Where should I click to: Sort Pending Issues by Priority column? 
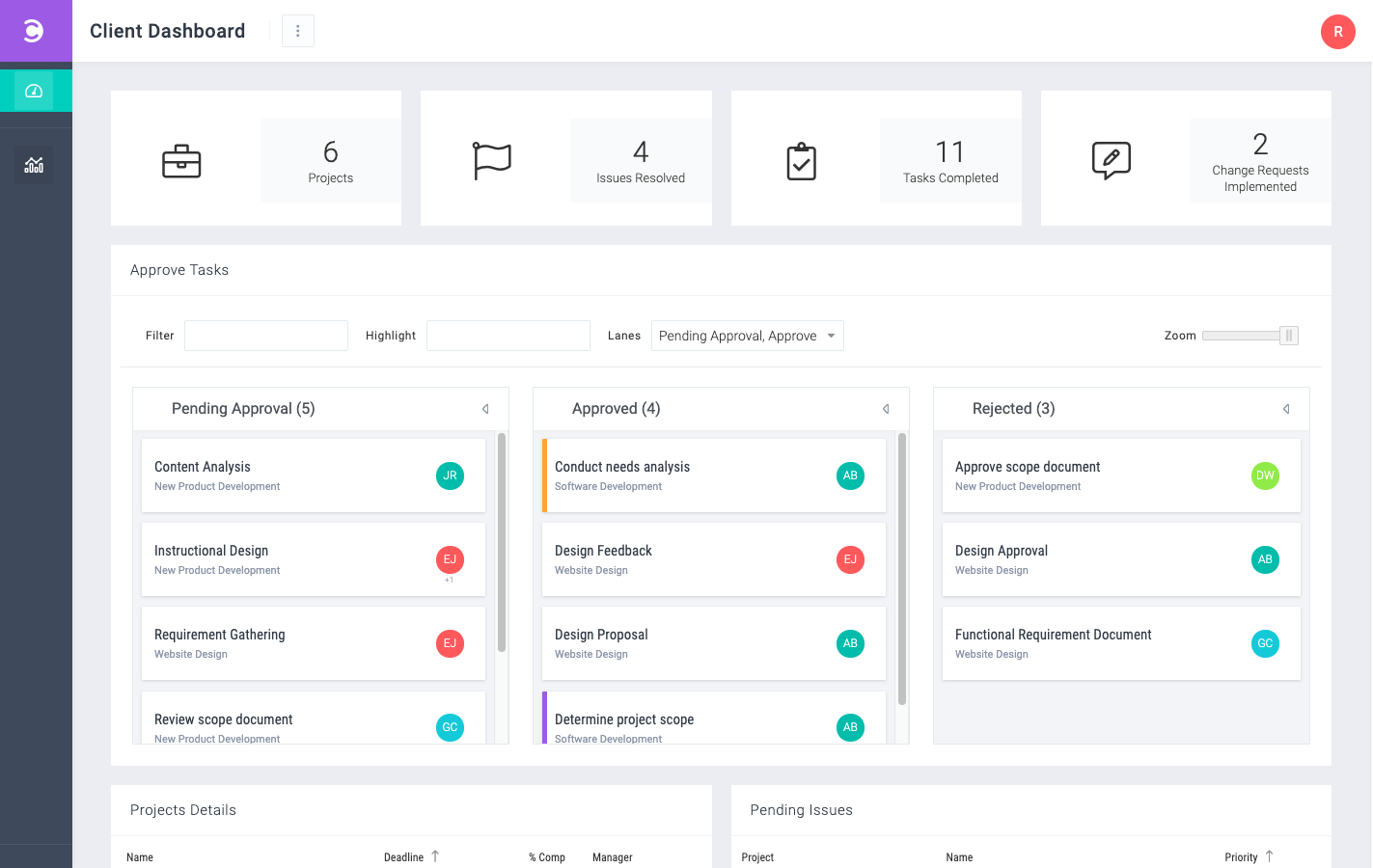(x=1241, y=857)
